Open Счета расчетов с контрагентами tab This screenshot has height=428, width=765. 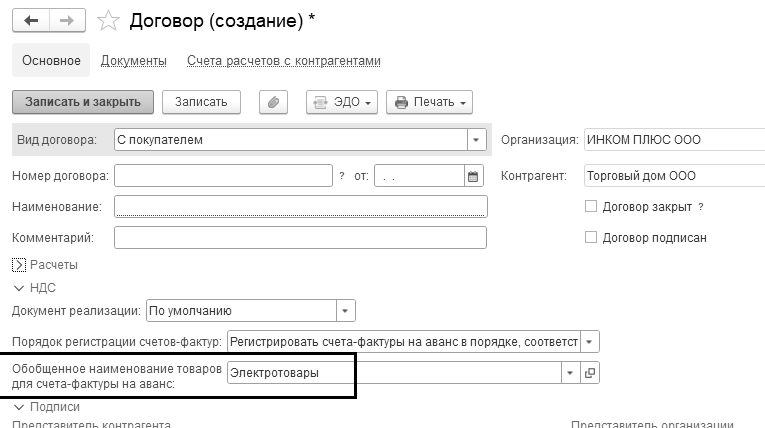pyautogui.click(x=284, y=61)
